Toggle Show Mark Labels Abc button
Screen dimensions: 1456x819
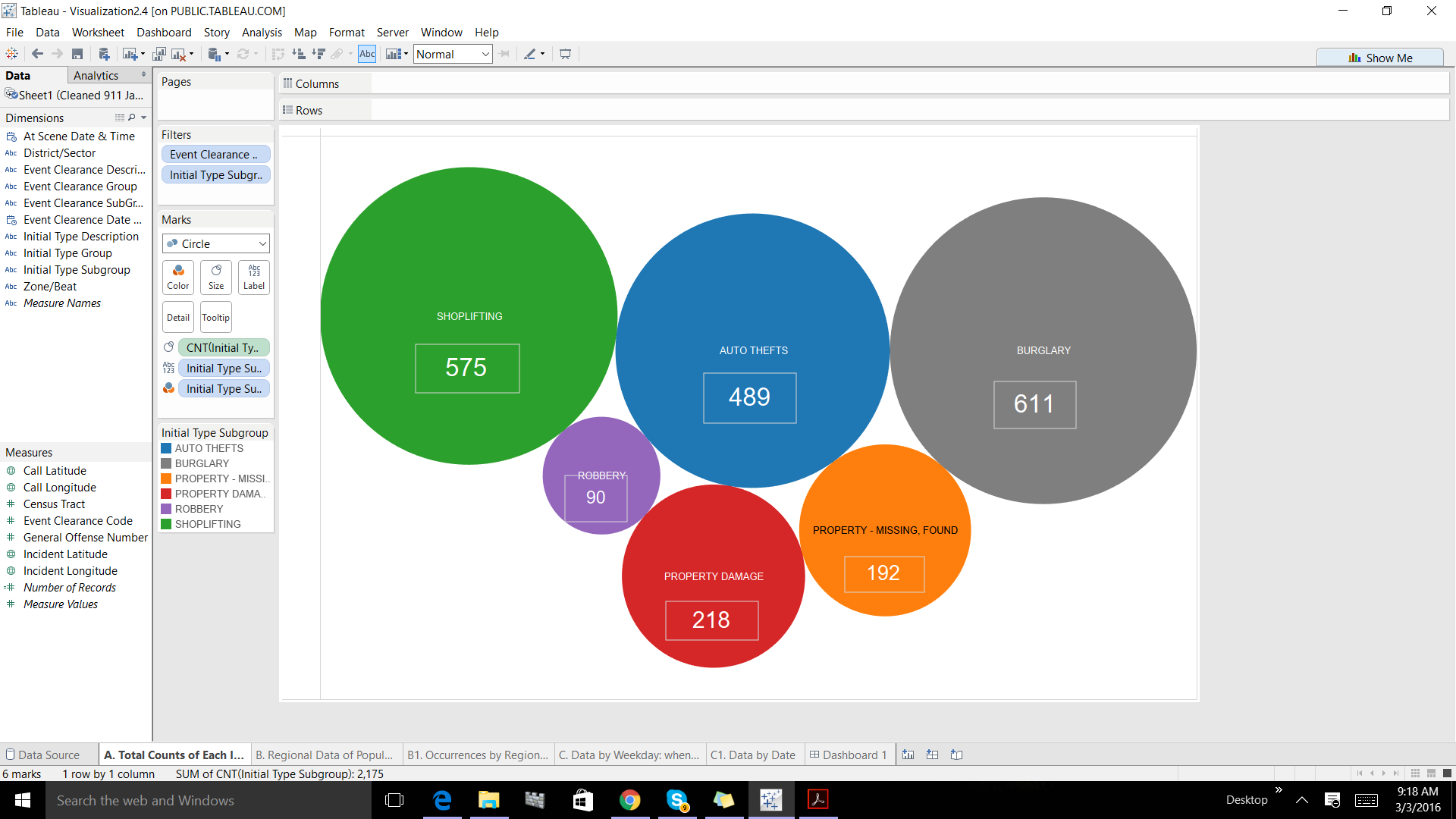pos(367,54)
